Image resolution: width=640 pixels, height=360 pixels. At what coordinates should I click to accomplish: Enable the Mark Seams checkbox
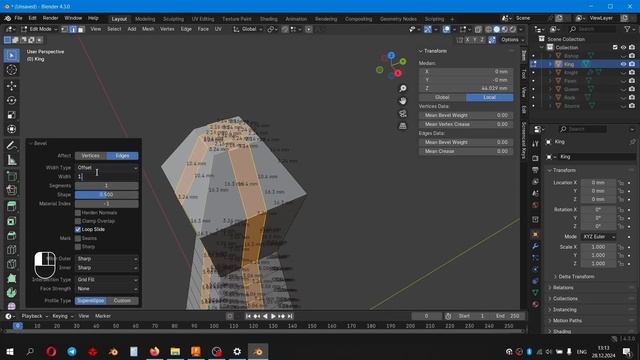pyautogui.click(x=78, y=238)
